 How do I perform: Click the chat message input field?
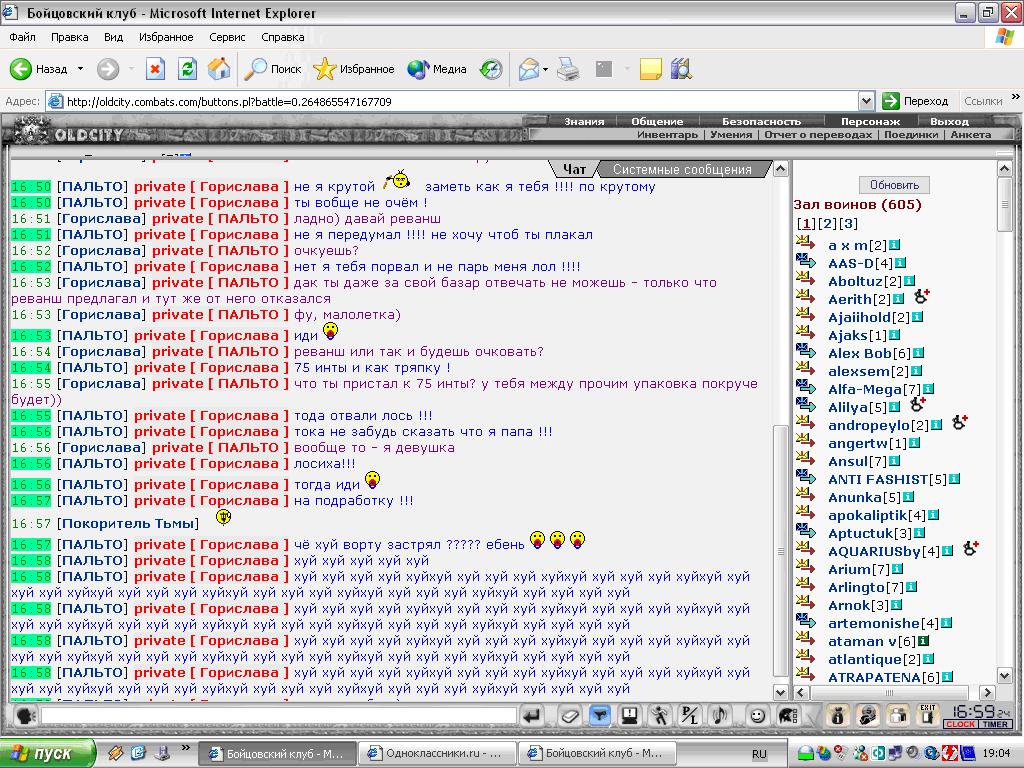[279, 716]
